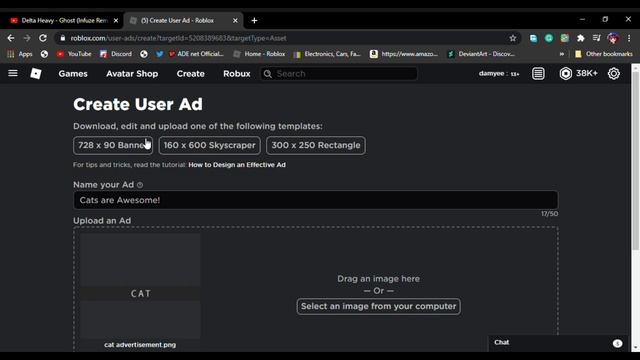Open the Roblox settings gear icon
The height and width of the screenshot is (360, 640).
tap(613, 73)
